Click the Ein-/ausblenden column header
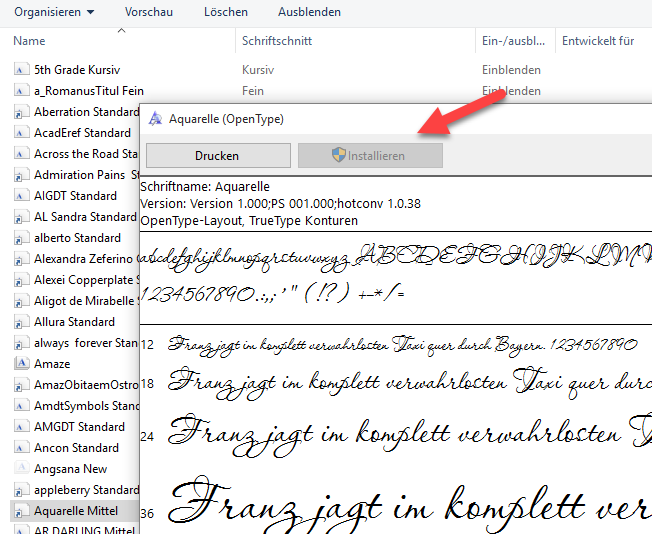The height and width of the screenshot is (534, 652). [513, 41]
